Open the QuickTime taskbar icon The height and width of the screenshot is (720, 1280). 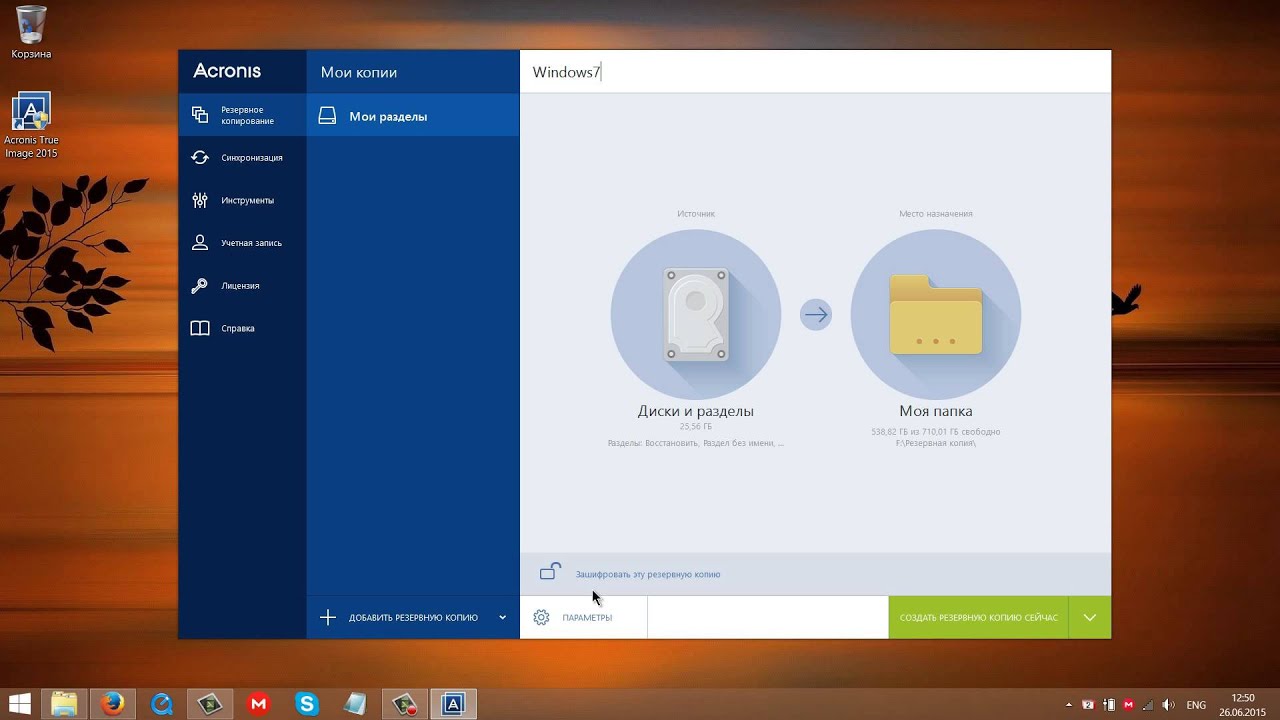[162, 704]
